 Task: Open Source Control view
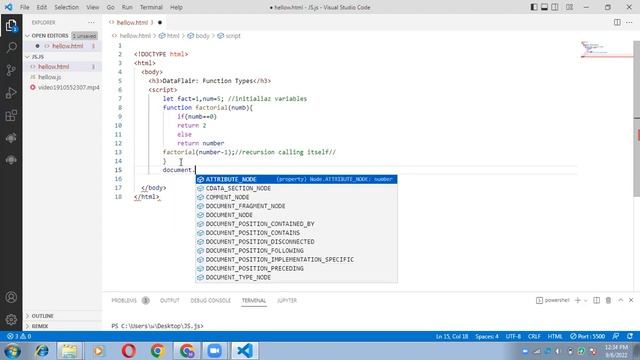[x=11, y=70]
